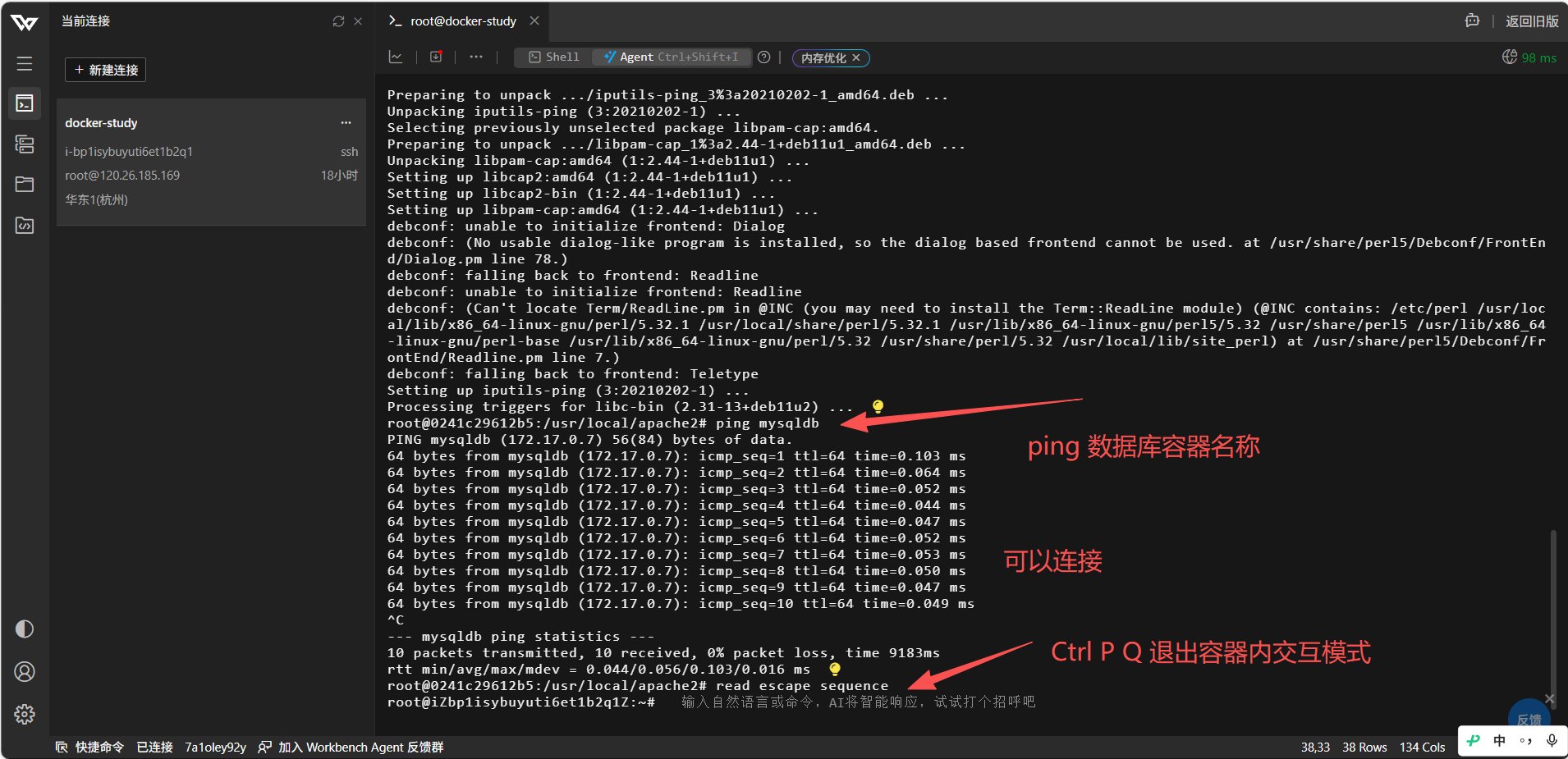The width and height of the screenshot is (1568, 759).
Task: Open the help question mark icon
Action: click(764, 57)
